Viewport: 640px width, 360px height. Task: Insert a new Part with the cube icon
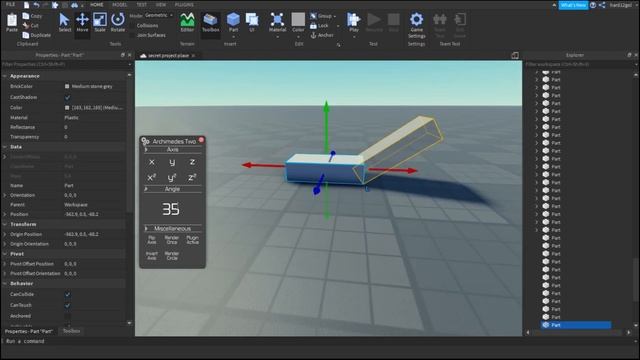233,19
